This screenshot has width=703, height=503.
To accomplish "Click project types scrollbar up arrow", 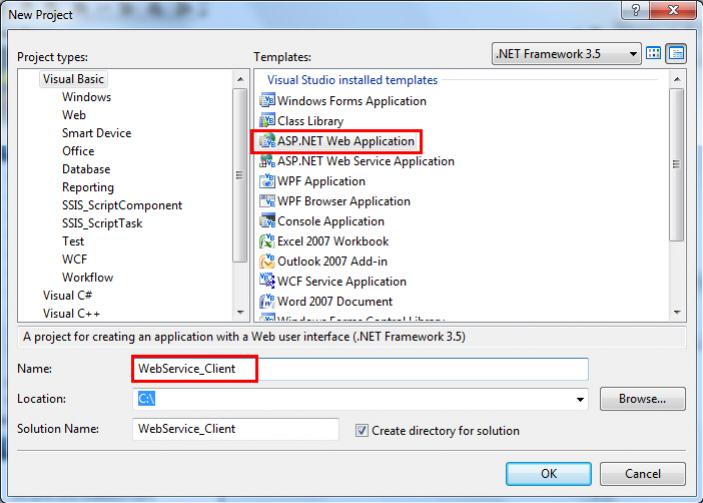I will click(x=240, y=79).
